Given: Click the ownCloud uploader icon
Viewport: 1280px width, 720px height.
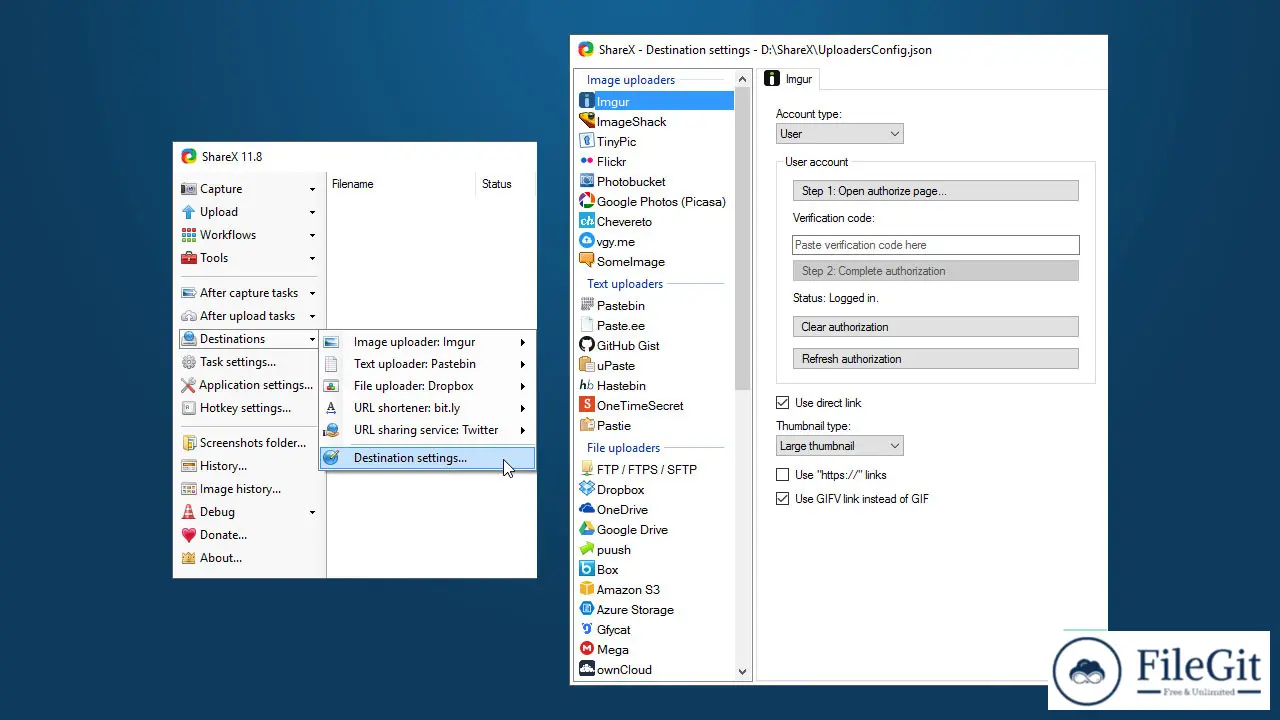Looking at the screenshot, I should [x=587, y=669].
